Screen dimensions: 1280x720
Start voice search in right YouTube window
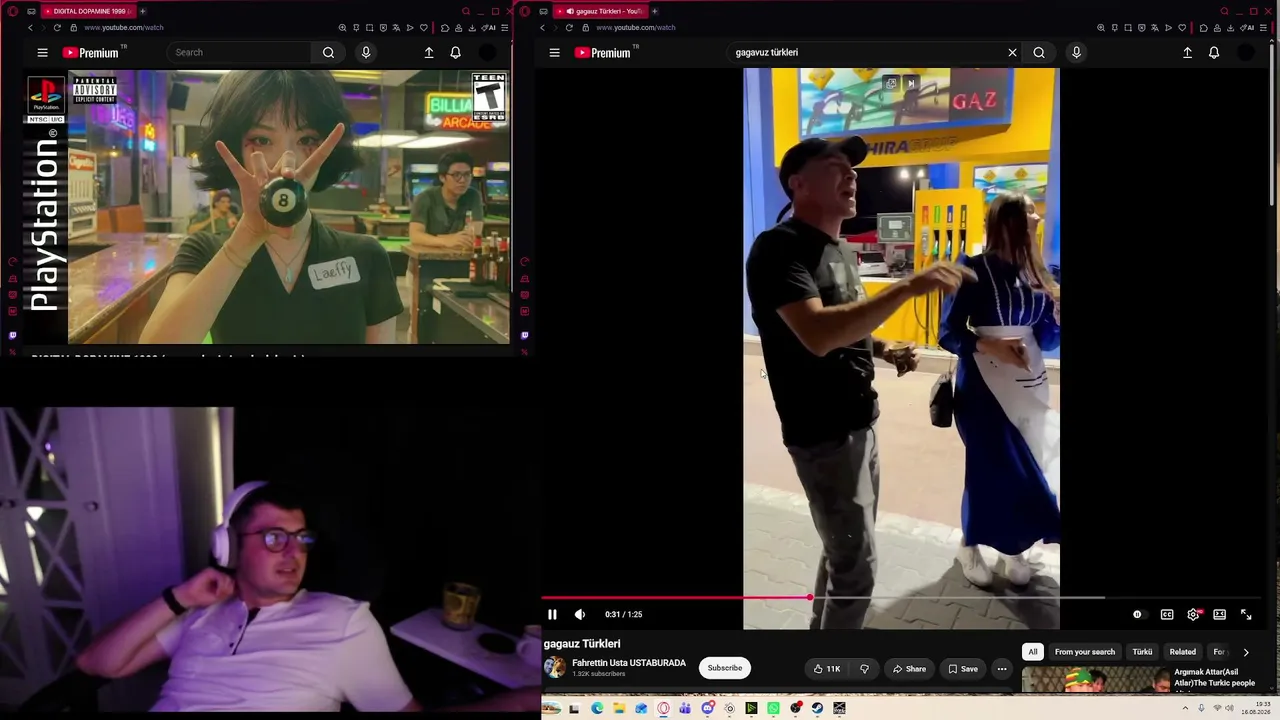click(x=1076, y=53)
